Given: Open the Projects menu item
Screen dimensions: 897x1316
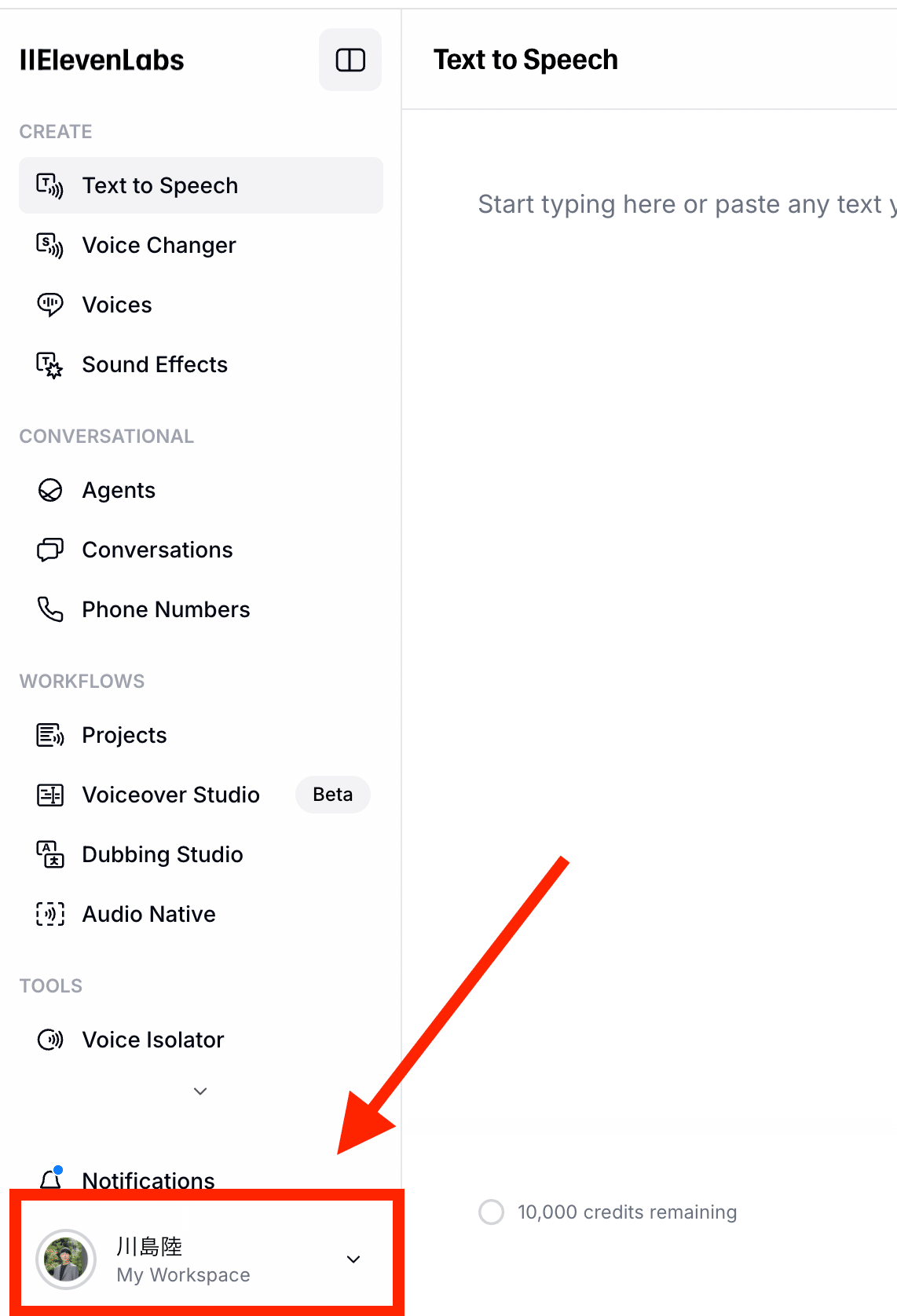Looking at the screenshot, I should coord(124,736).
